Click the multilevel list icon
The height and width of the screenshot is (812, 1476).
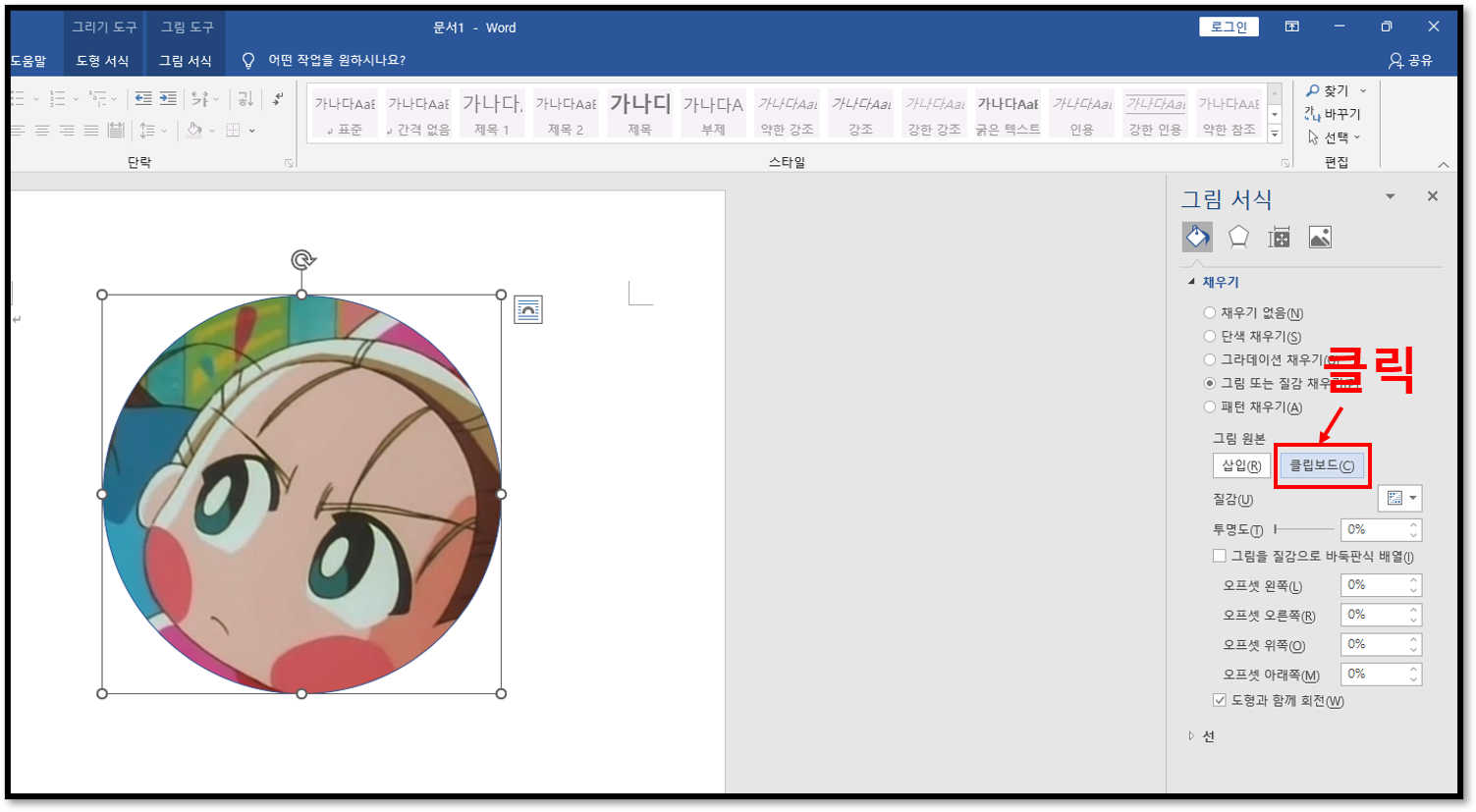click(x=96, y=98)
